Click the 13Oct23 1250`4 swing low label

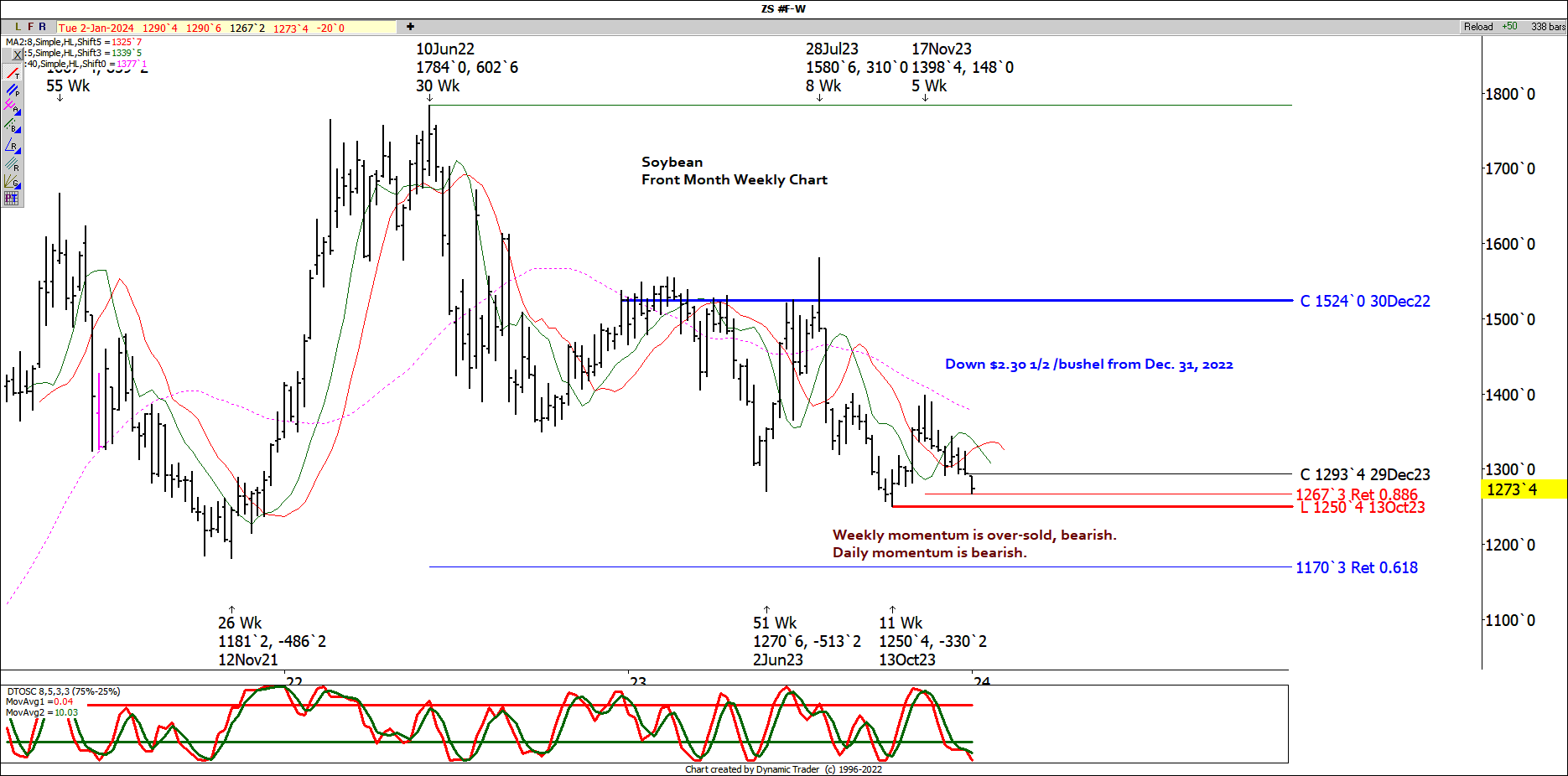click(932, 641)
